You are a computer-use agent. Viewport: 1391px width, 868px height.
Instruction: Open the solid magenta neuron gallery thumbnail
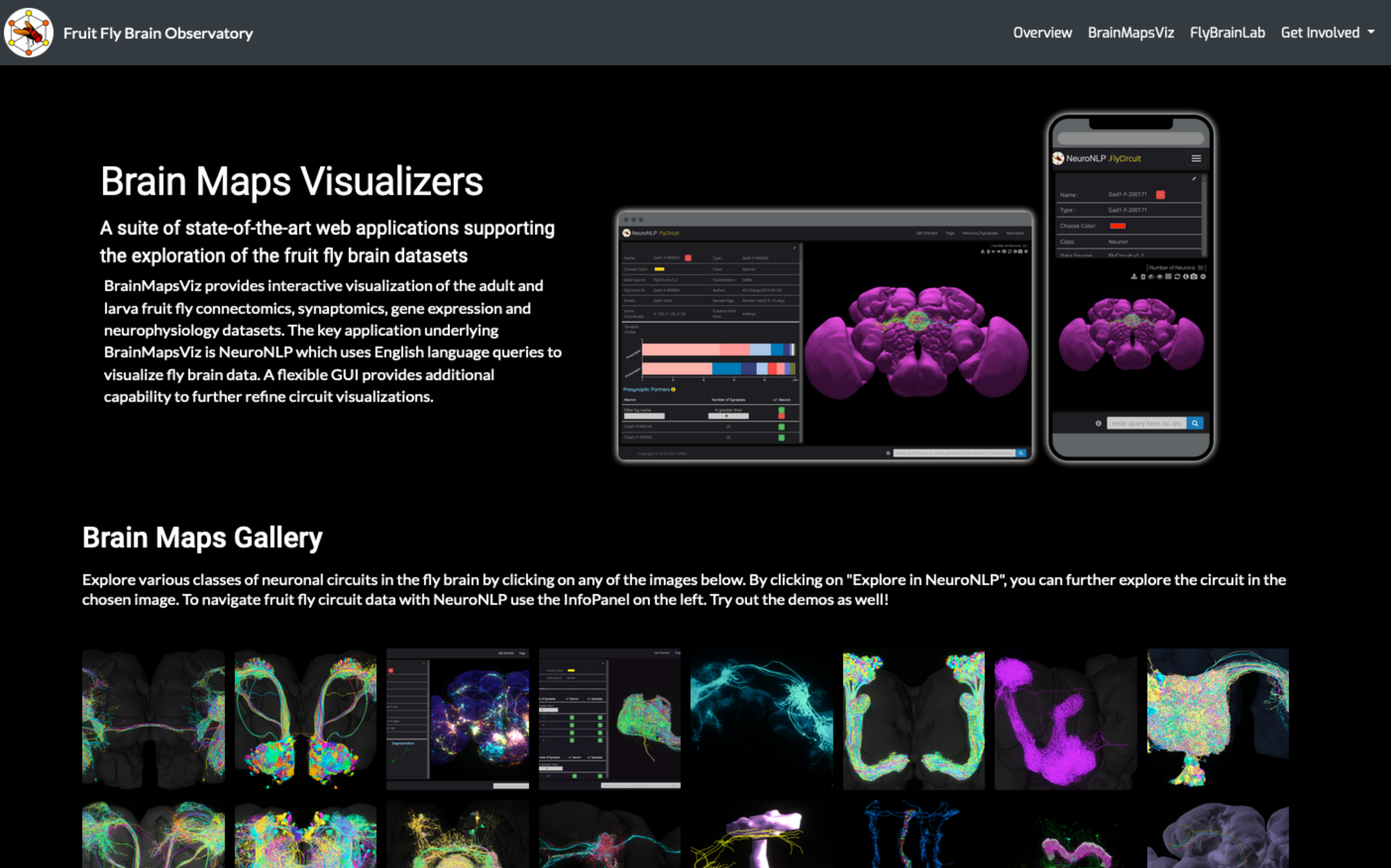pyautogui.click(x=1065, y=719)
